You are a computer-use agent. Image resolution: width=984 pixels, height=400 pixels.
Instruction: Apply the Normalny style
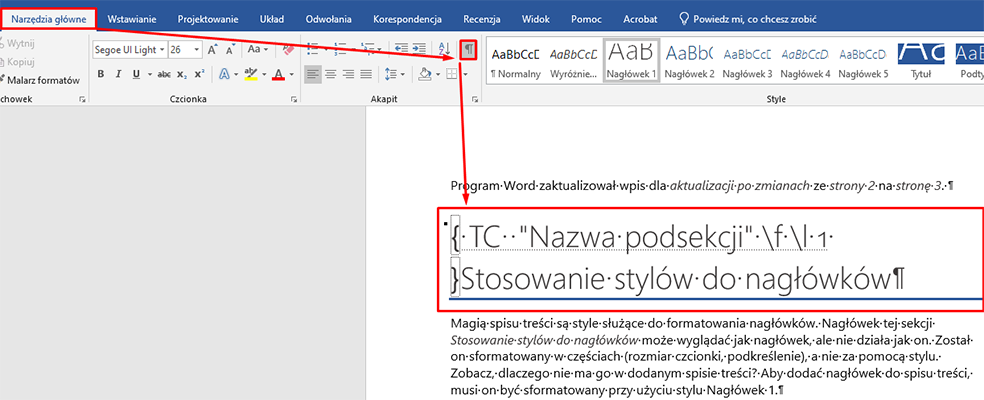coord(515,62)
